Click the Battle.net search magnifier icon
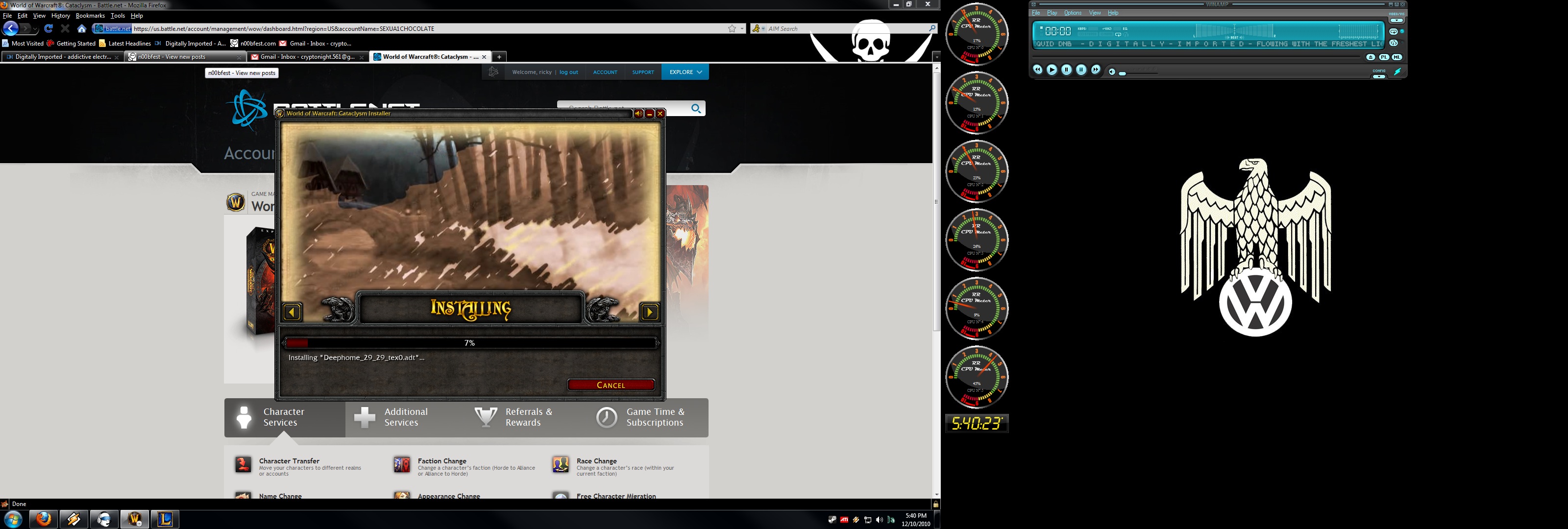This screenshot has height=529, width=1568. 696,108
